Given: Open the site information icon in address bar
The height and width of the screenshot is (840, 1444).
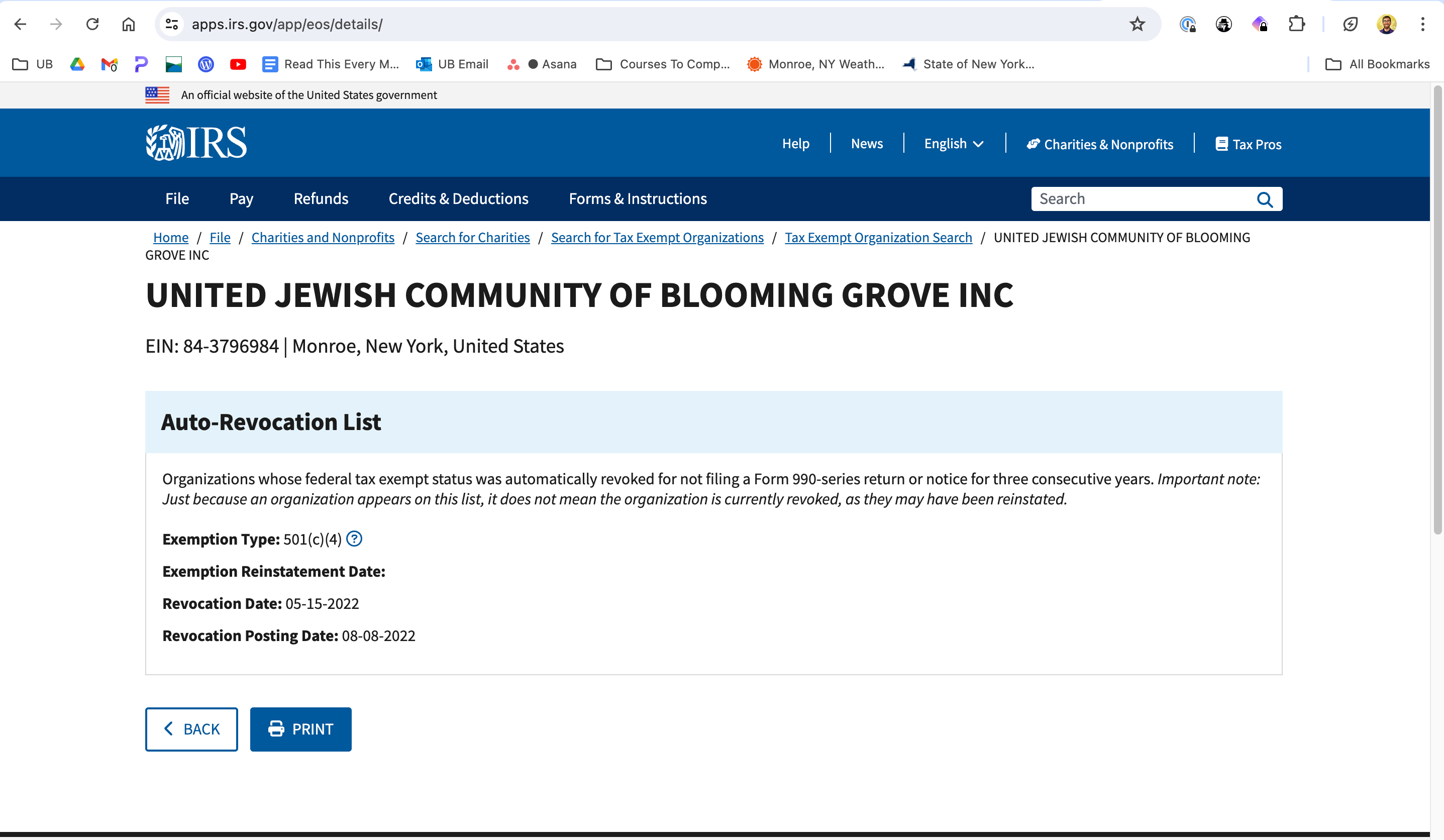Looking at the screenshot, I should (x=172, y=24).
